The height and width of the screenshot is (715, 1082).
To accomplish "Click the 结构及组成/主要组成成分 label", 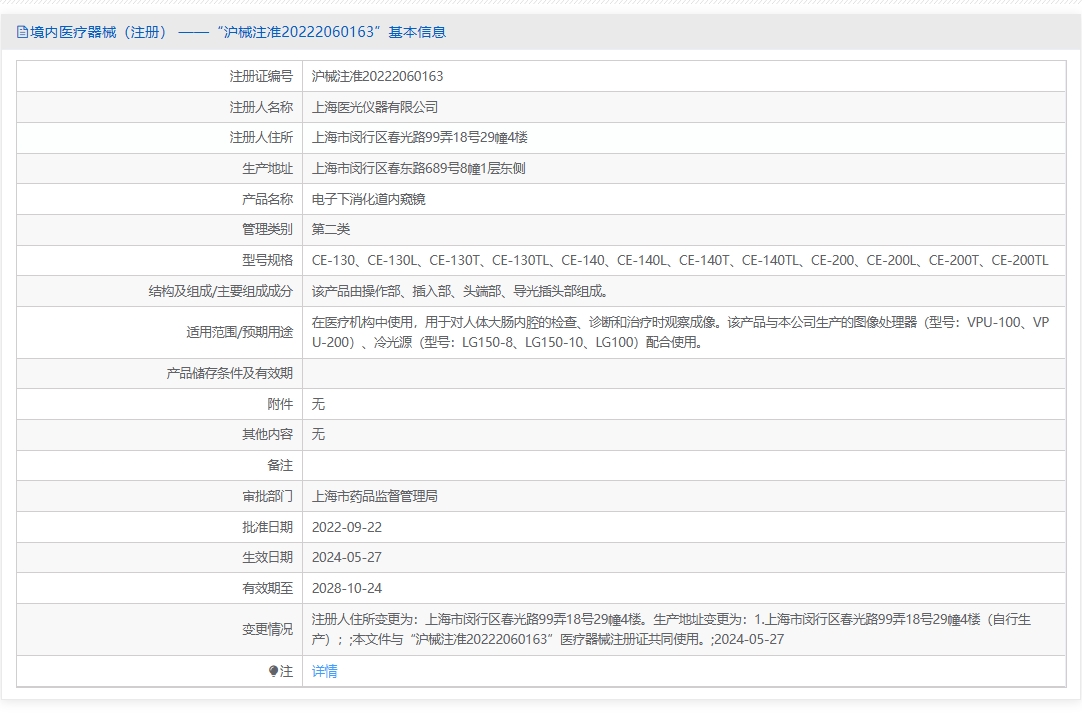I will click(x=220, y=291).
